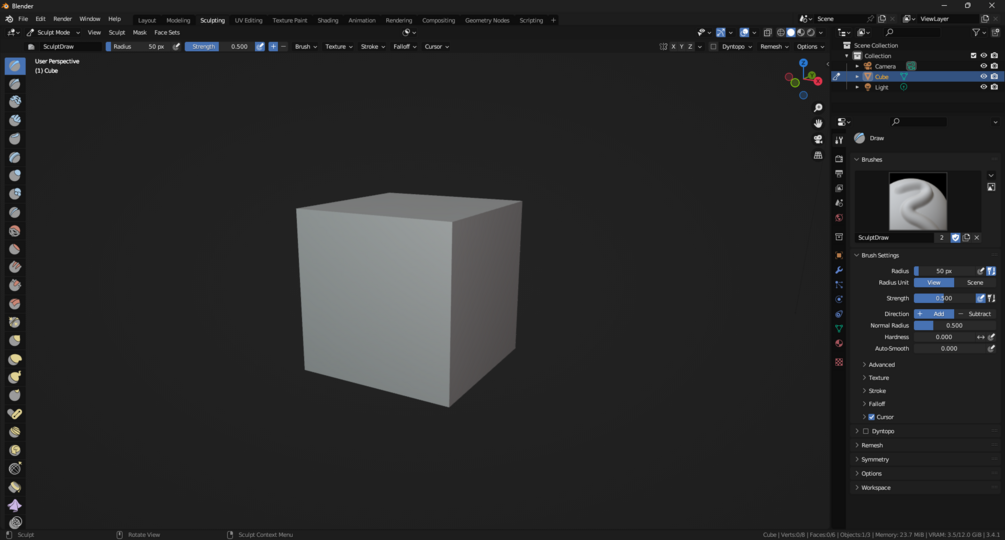Open the Stroke dropdown in header

[x=372, y=46]
